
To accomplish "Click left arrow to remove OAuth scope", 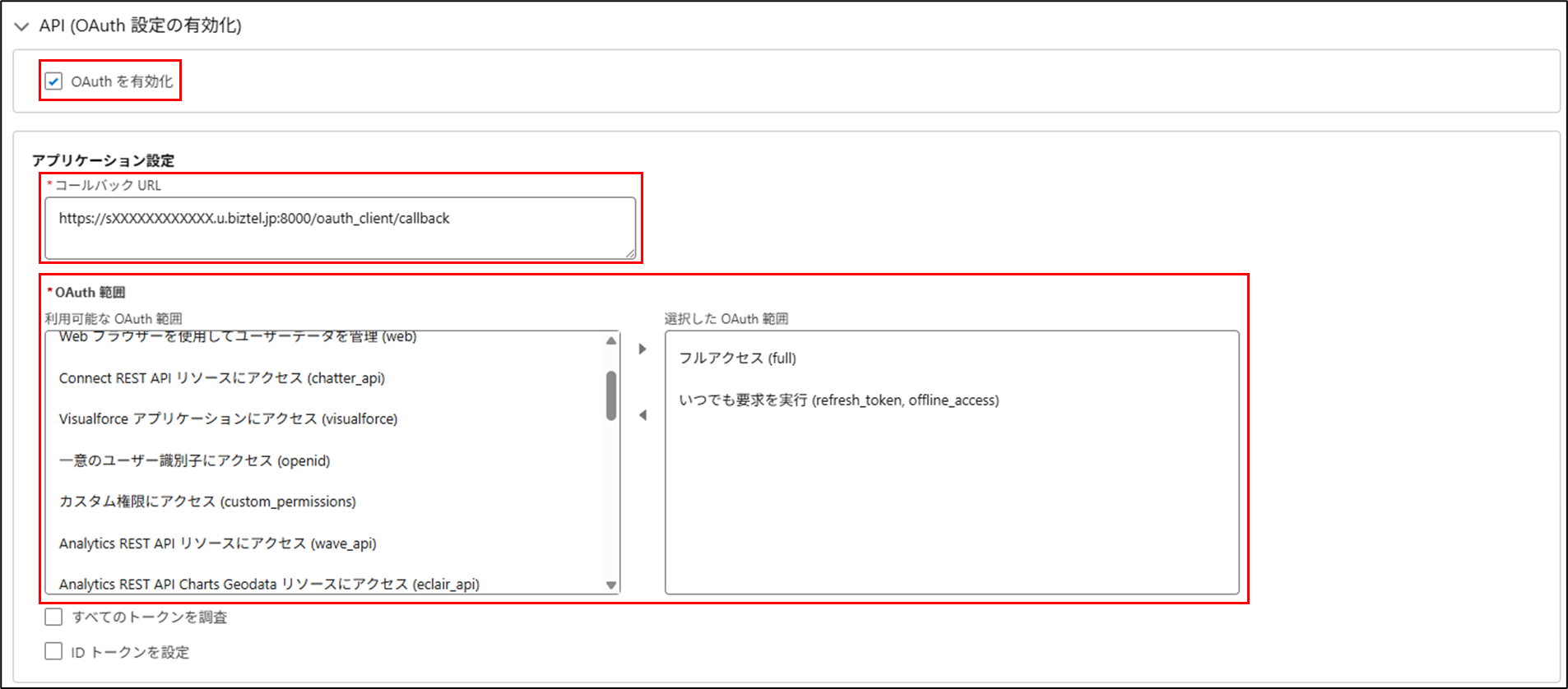I will (x=643, y=415).
